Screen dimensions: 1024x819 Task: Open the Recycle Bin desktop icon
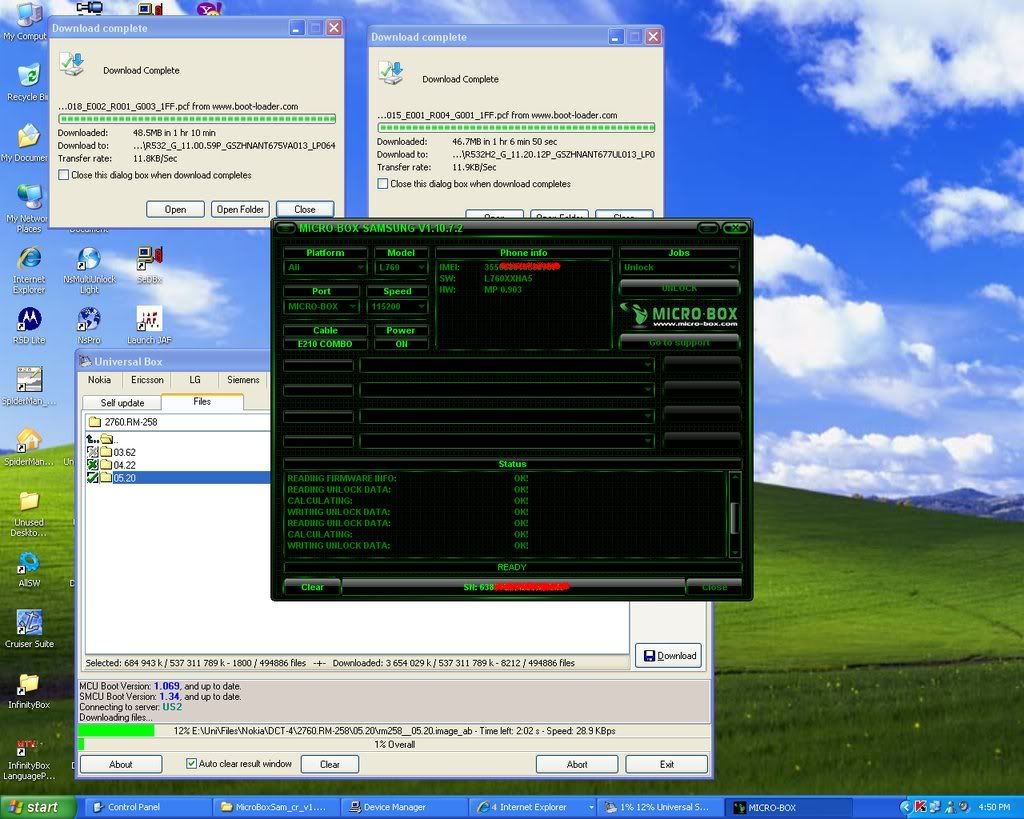(26, 82)
